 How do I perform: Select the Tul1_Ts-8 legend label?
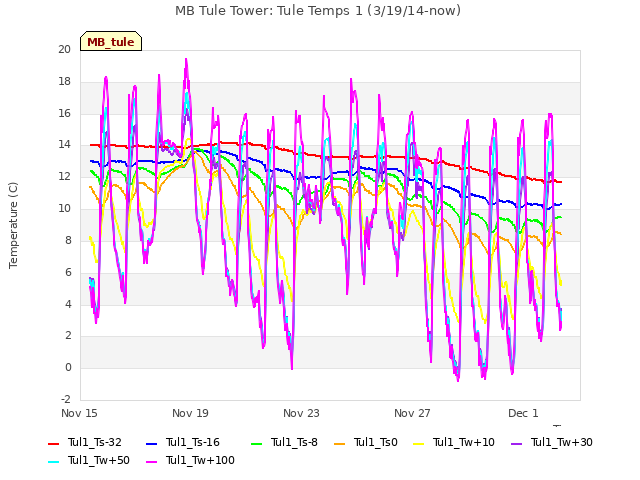coord(294,442)
